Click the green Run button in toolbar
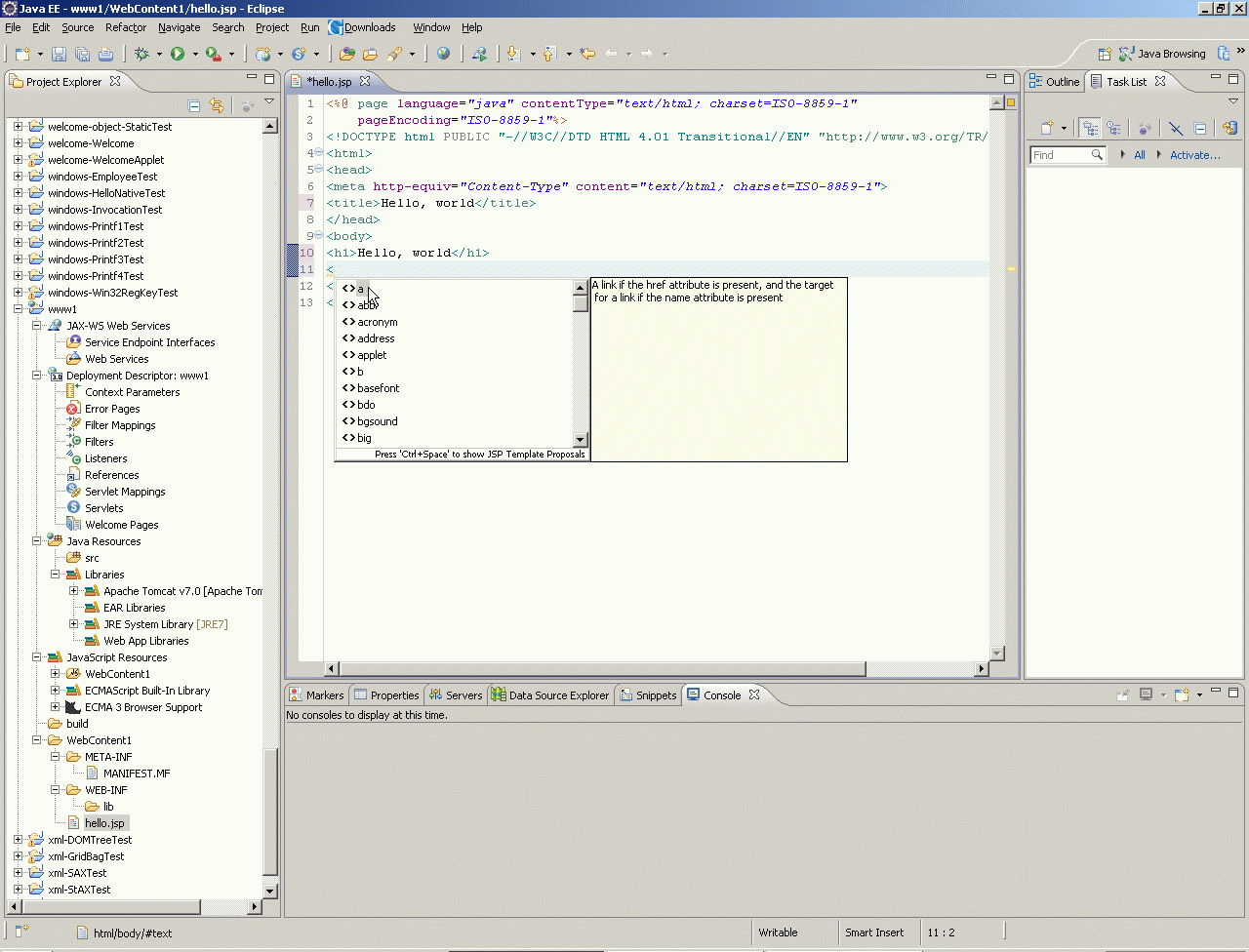This screenshot has width=1249, height=952. [178, 55]
